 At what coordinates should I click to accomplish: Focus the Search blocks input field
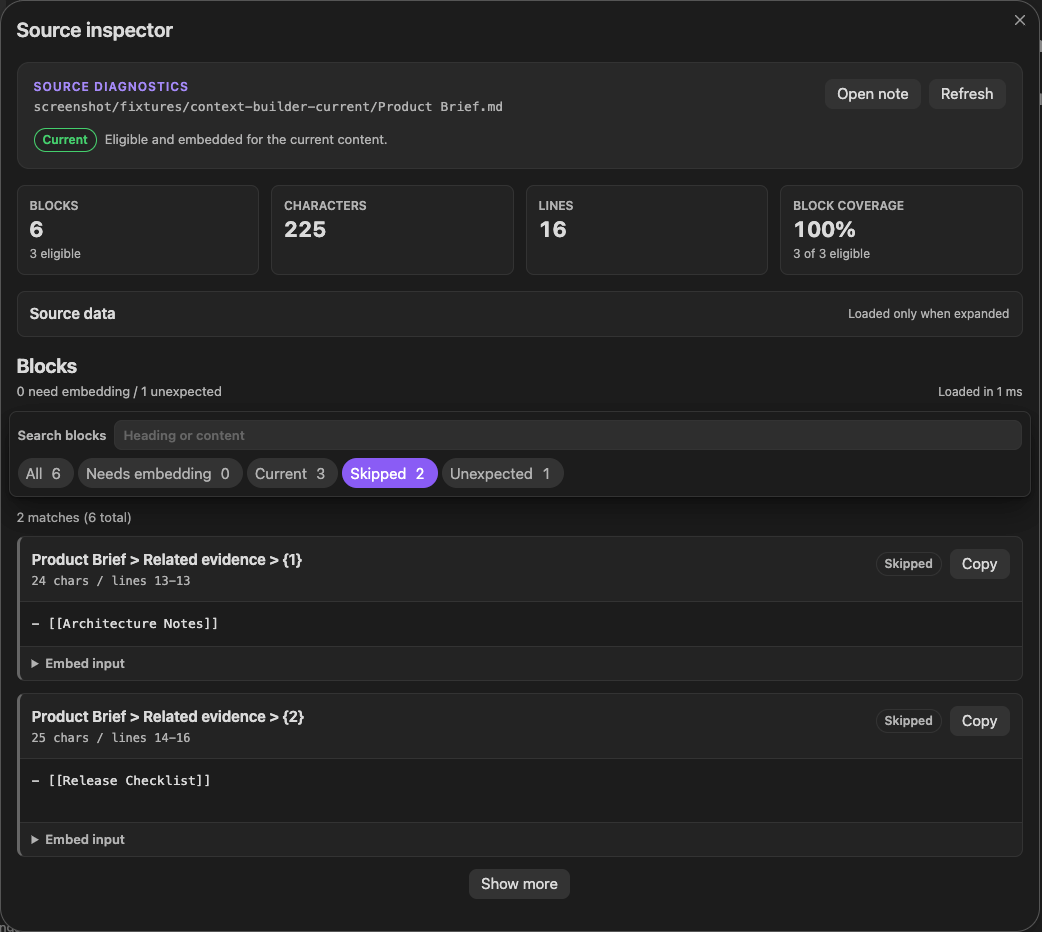pos(568,435)
